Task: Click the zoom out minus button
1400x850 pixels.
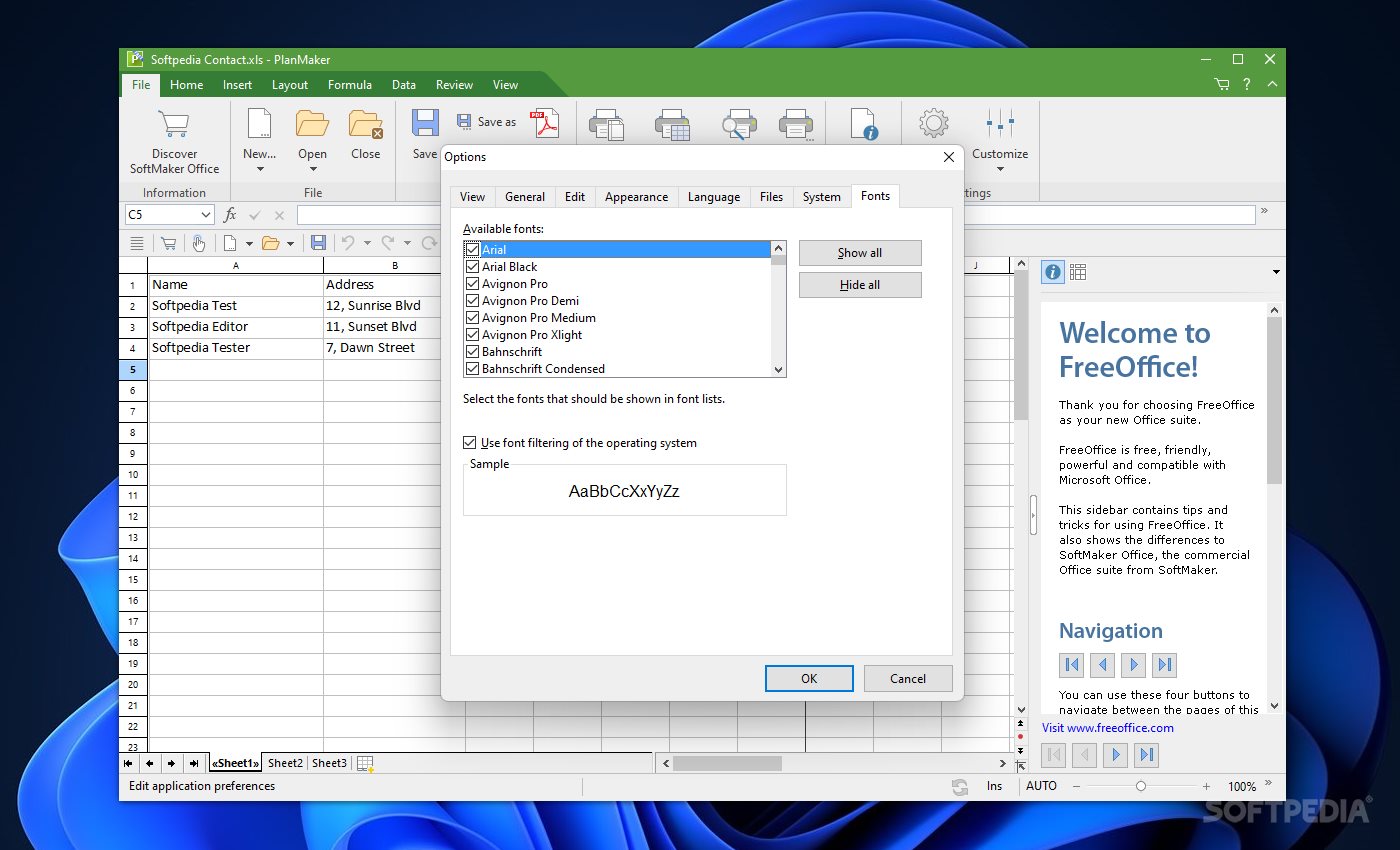Action: [x=1076, y=787]
